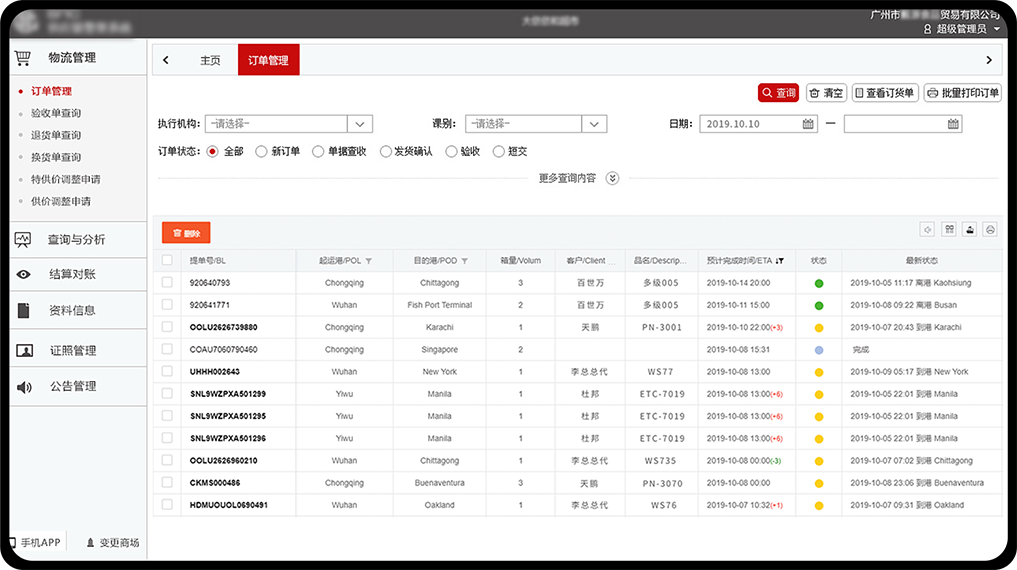Image resolution: width=1017 pixels, height=570 pixels.
Task: Open the end date calendar picker
Action: coord(953,124)
